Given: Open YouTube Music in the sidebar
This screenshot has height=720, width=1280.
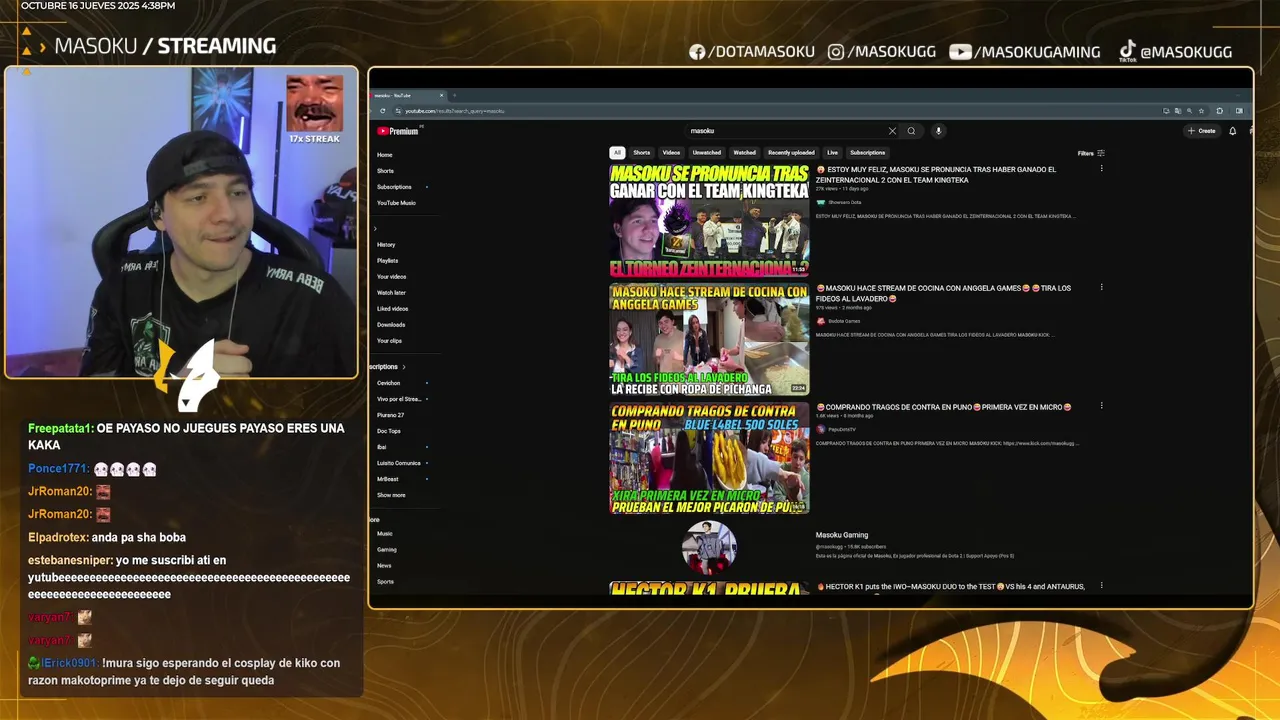Looking at the screenshot, I should pos(396,203).
